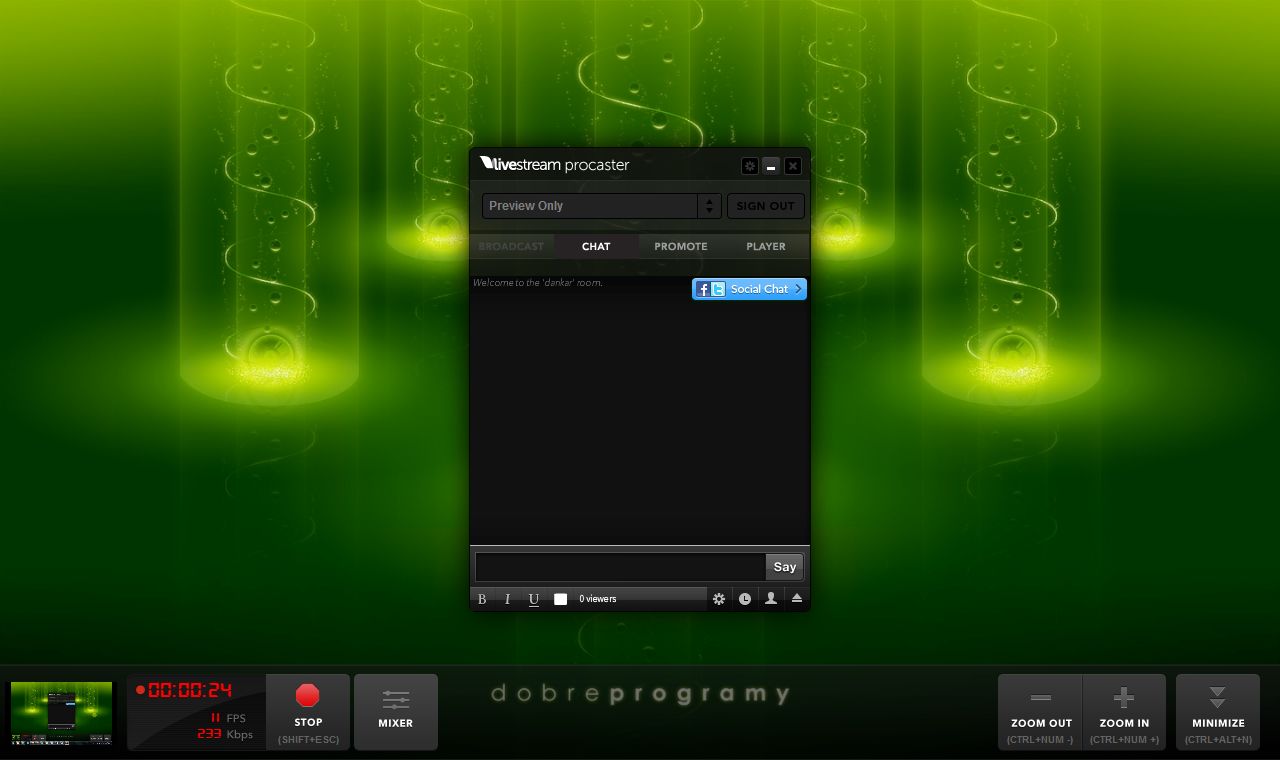Viewport: 1280px width, 760px height.
Task: Click the 0 viewers count label
Action: (x=598, y=599)
